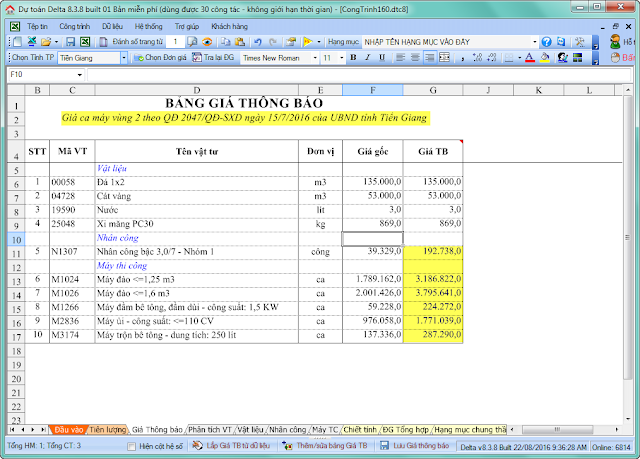This screenshot has width=640, height=459.
Task: Click the column G header
Action: (433, 90)
